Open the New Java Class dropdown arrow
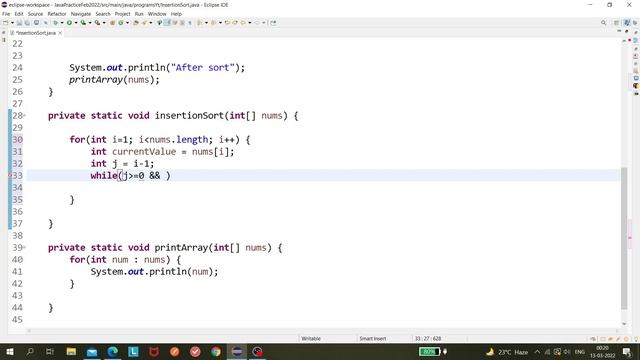 (127, 23)
